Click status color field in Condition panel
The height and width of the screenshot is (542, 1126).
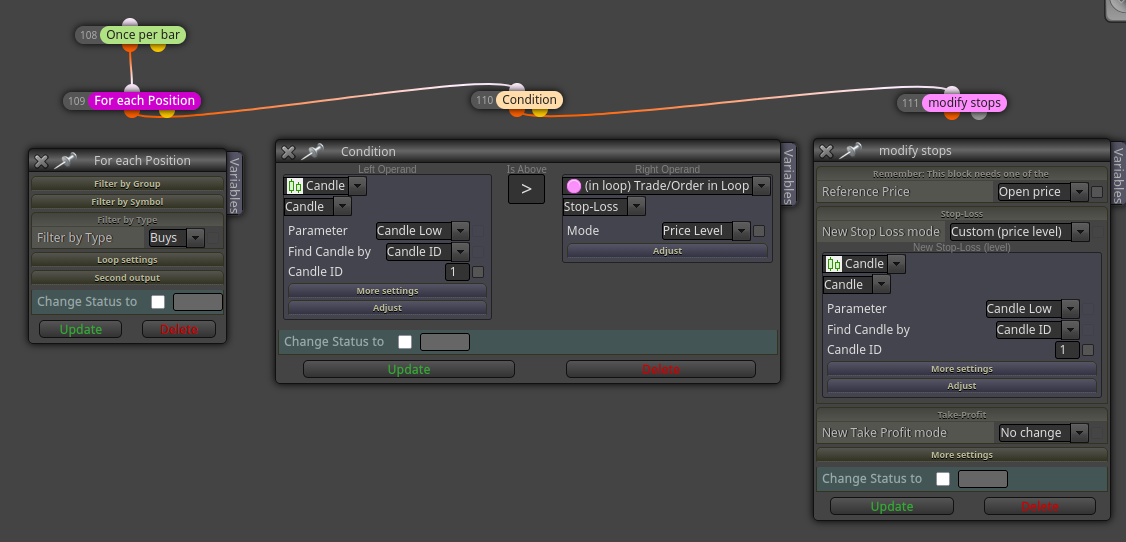[x=445, y=342]
